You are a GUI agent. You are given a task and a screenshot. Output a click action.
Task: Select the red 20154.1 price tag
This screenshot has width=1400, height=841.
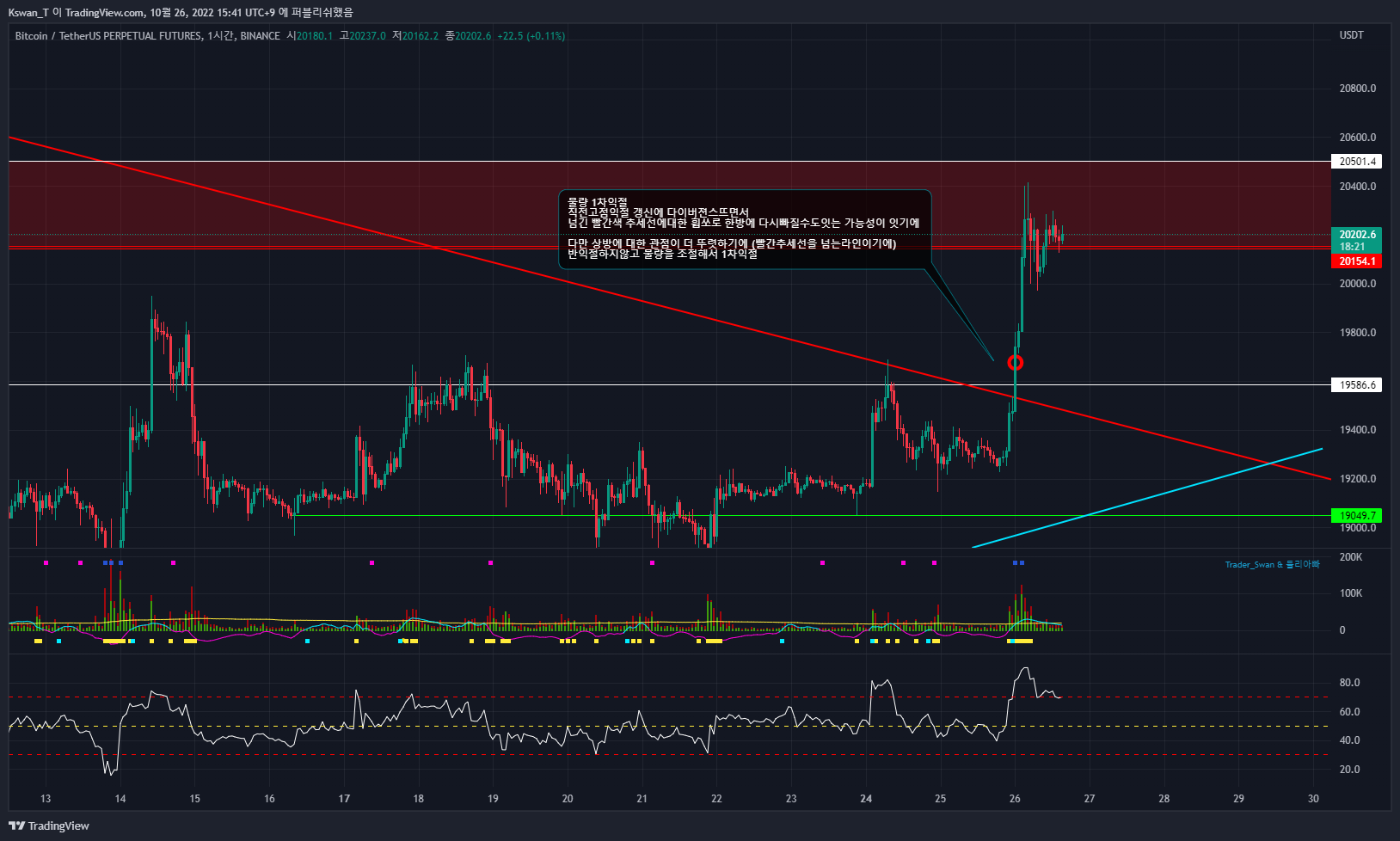pyautogui.click(x=1356, y=261)
